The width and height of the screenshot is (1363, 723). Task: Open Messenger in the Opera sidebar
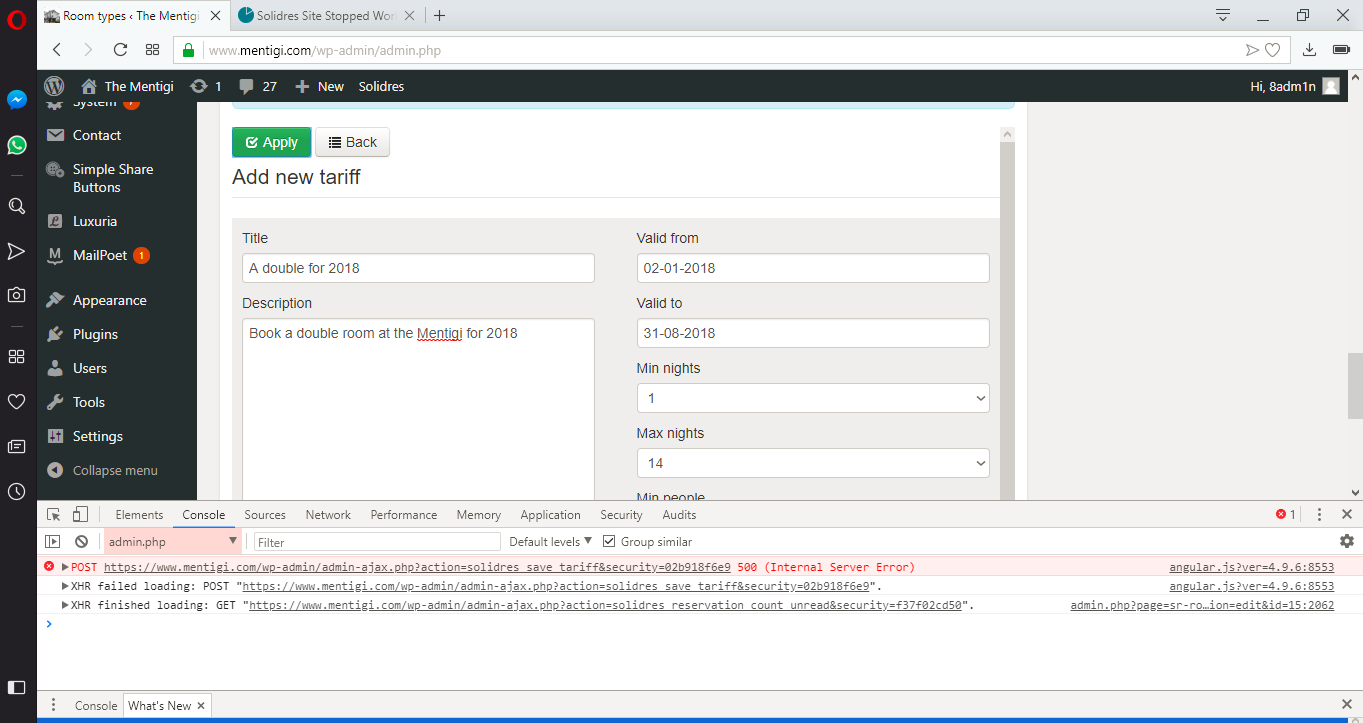click(x=17, y=100)
